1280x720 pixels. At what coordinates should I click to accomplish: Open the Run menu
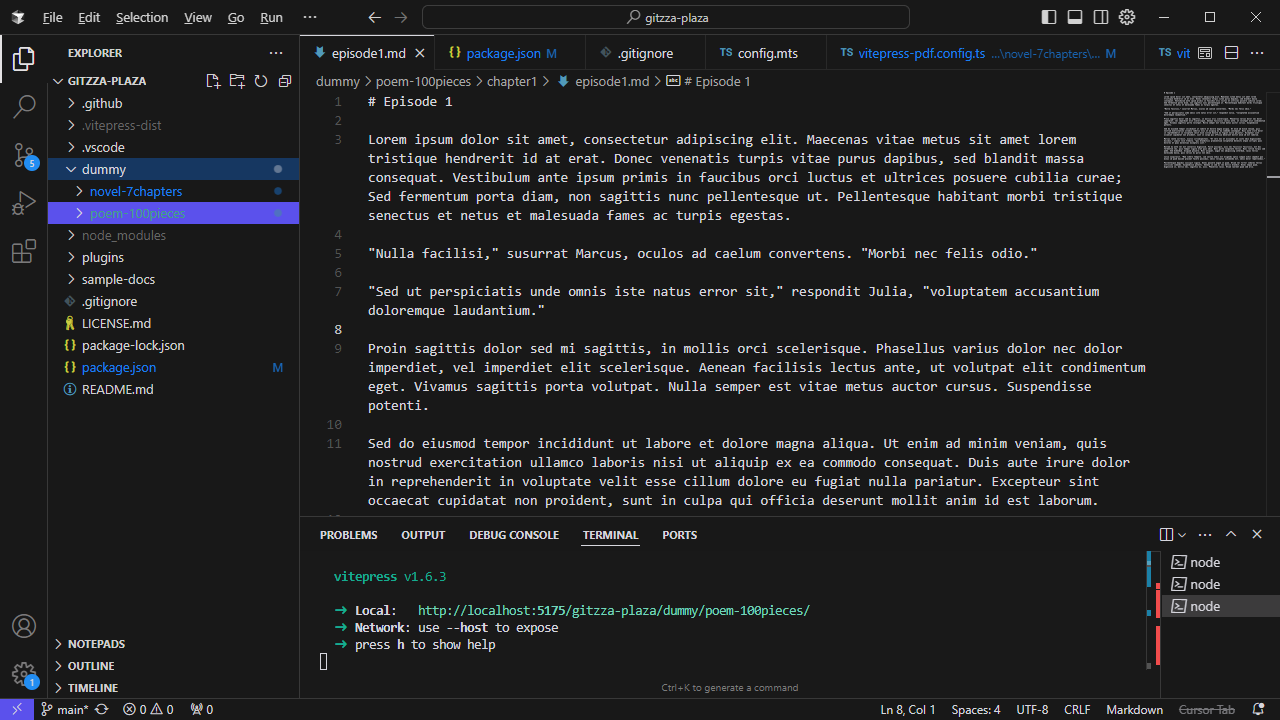271,17
